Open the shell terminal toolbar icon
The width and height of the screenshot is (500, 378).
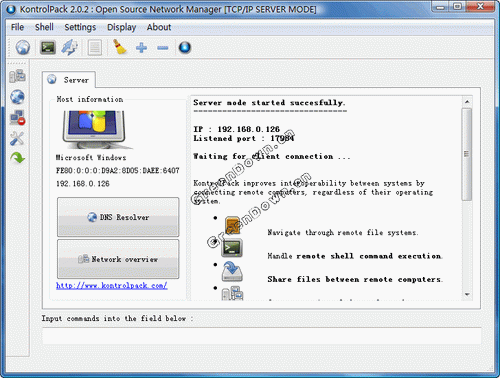tap(48, 48)
